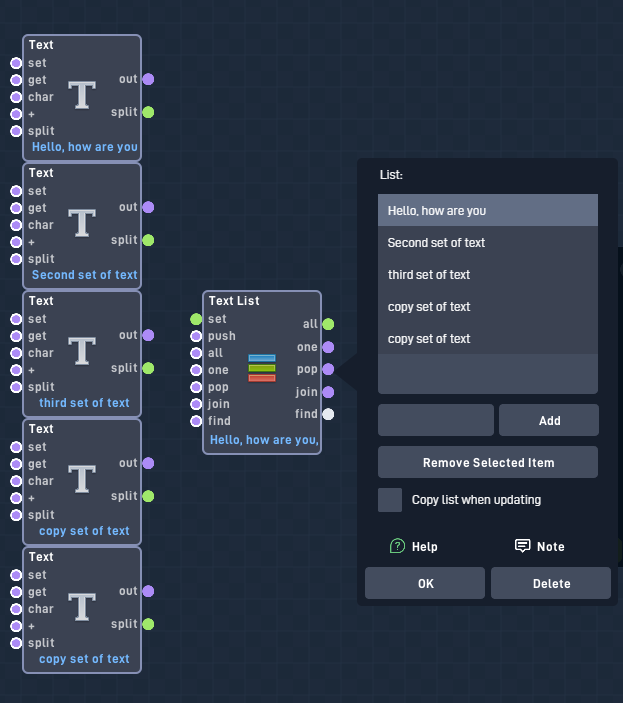The width and height of the screenshot is (623, 703).
Task: Click the pop input port on Text List
Action: pos(196,387)
